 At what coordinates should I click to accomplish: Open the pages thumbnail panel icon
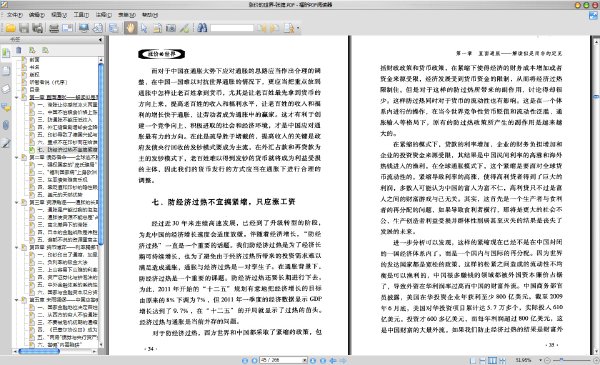pos(6,71)
